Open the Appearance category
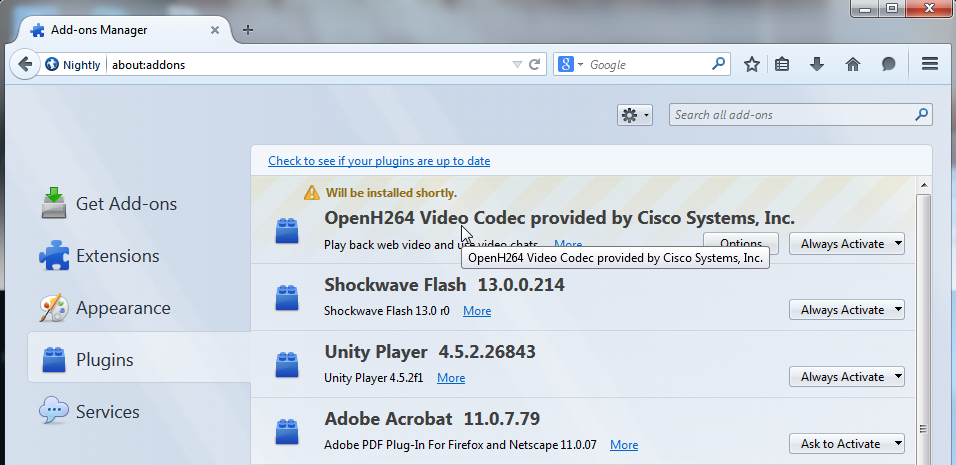This screenshot has height=465, width=956. [140, 308]
